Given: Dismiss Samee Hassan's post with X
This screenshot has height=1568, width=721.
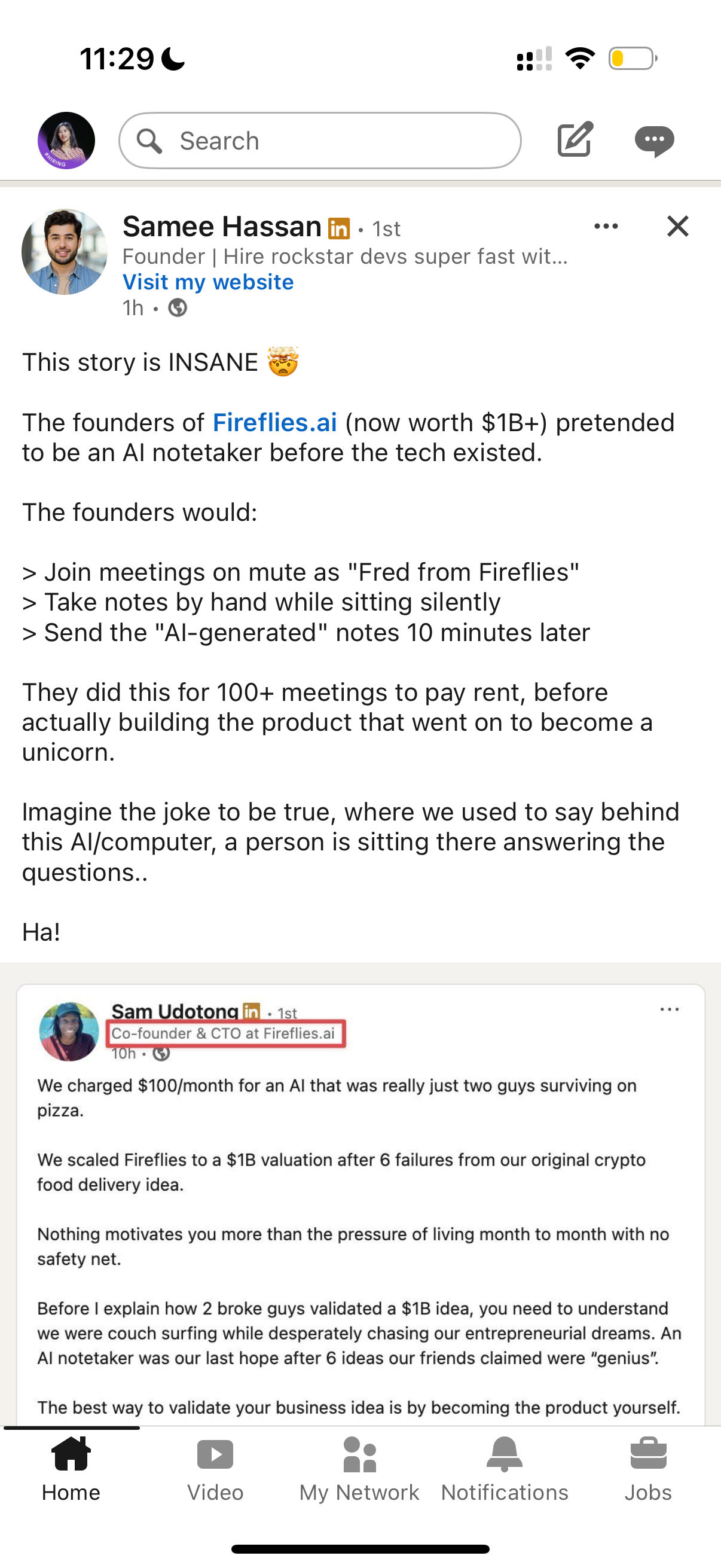Looking at the screenshot, I should (677, 227).
